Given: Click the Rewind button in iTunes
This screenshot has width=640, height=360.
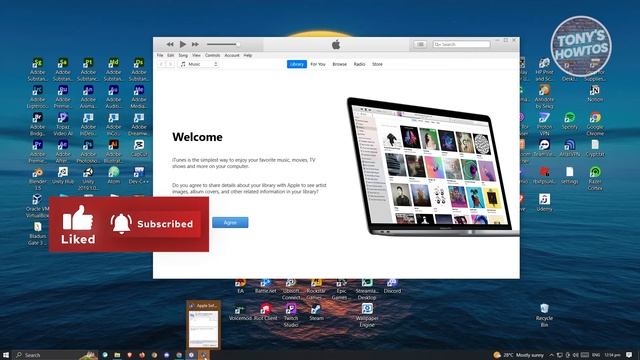Looking at the screenshot, I should [x=170, y=44].
